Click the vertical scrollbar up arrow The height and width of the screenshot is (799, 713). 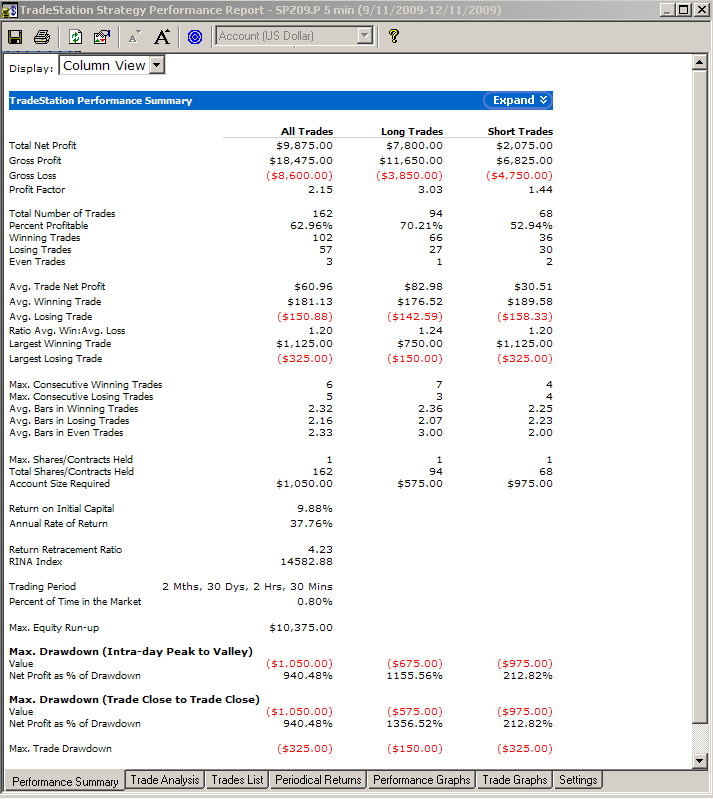coord(700,63)
